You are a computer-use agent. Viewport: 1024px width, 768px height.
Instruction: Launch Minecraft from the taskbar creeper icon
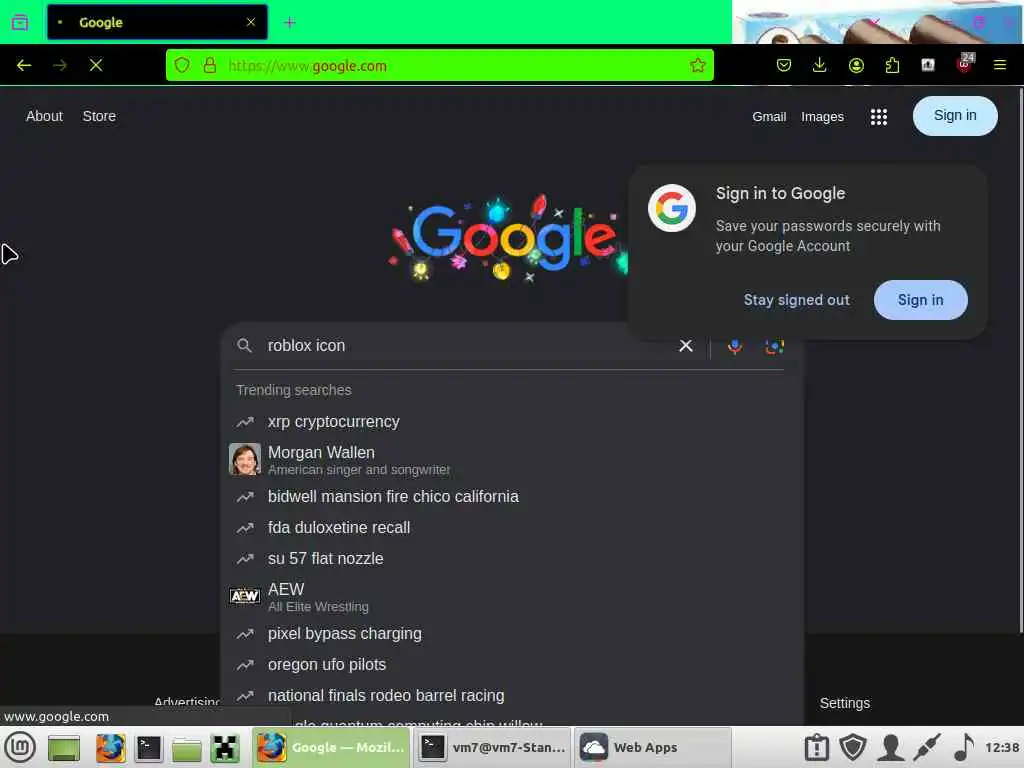[225, 748]
